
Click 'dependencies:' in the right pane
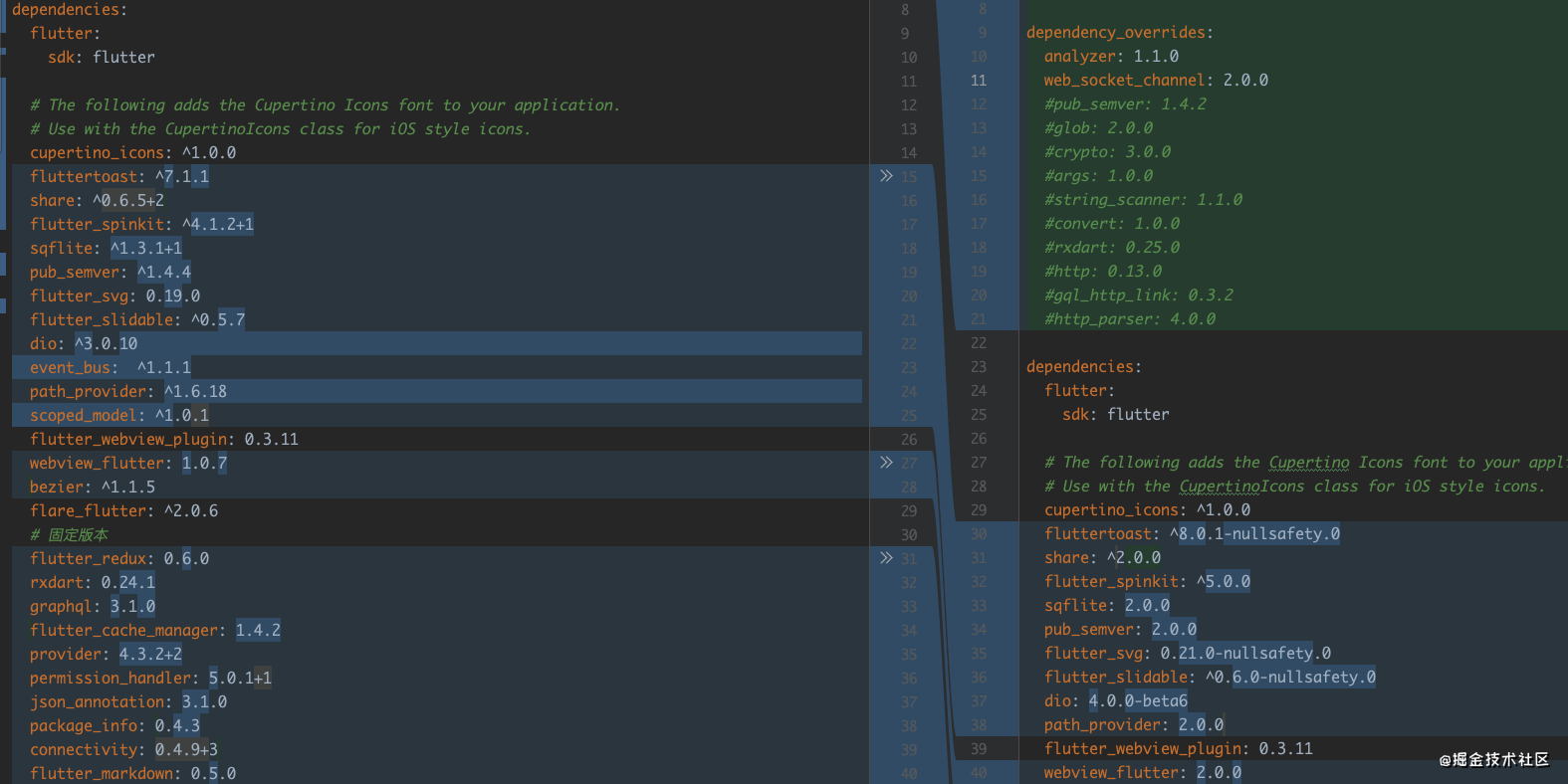(1084, 366)
